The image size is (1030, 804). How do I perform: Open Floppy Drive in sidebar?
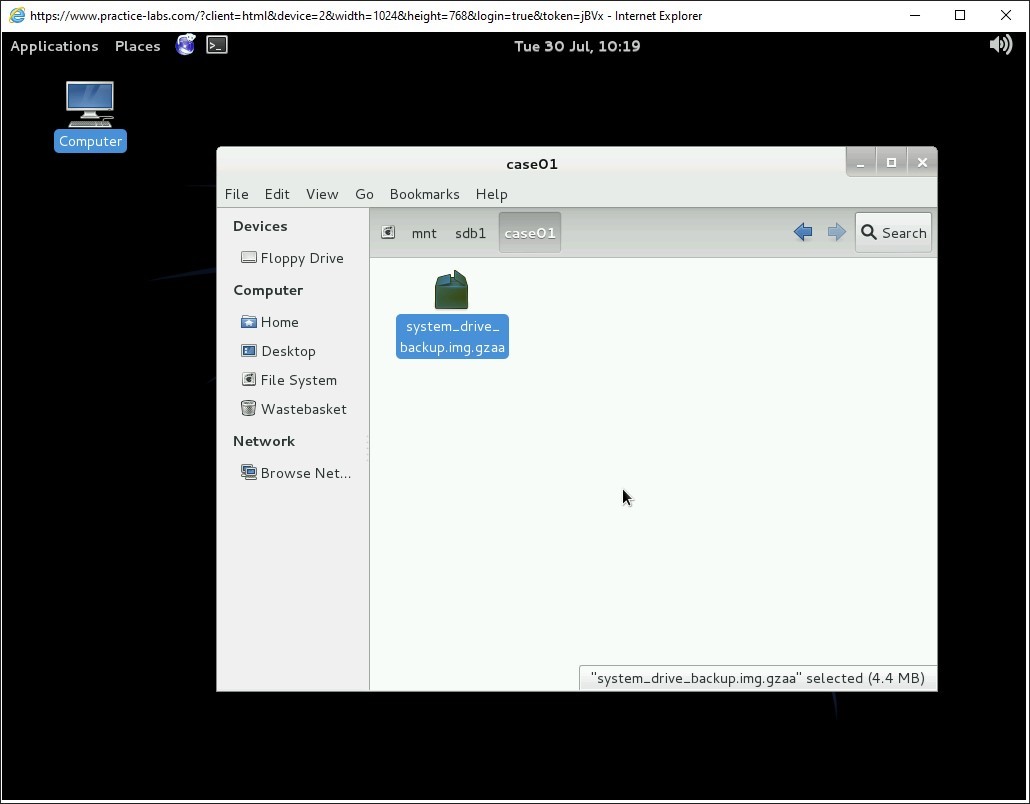(301, 258)
